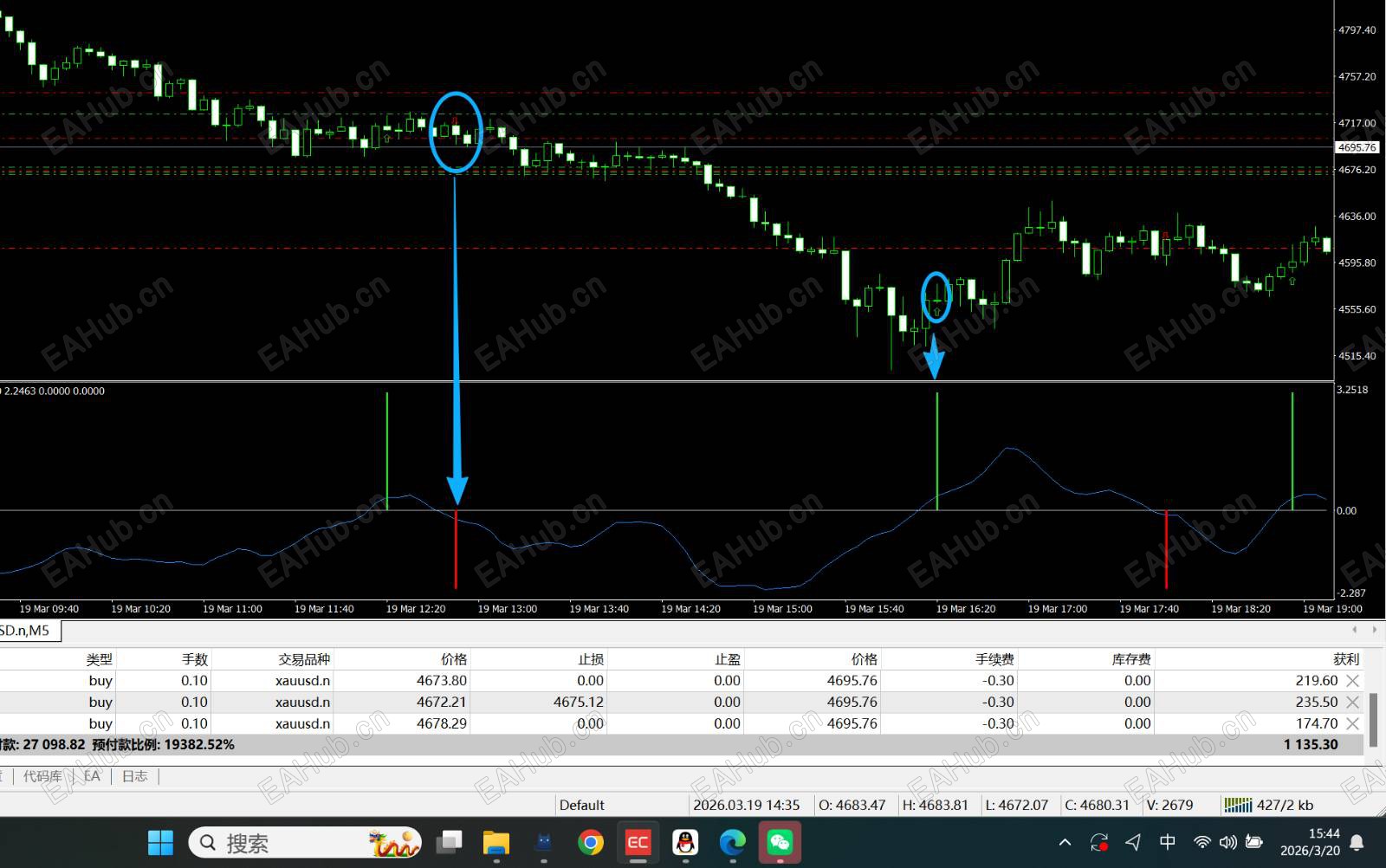Sort by the 手续费 column header

[994, 659]
